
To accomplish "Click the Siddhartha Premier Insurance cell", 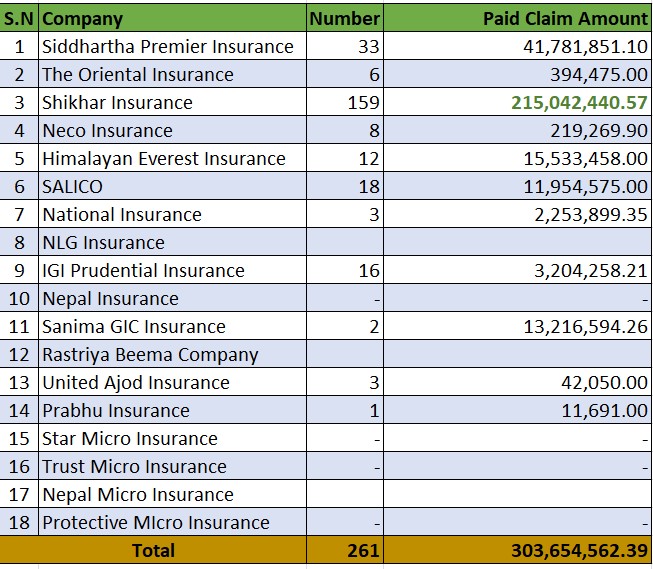I will pyautogui.click(x=168, y=47).
